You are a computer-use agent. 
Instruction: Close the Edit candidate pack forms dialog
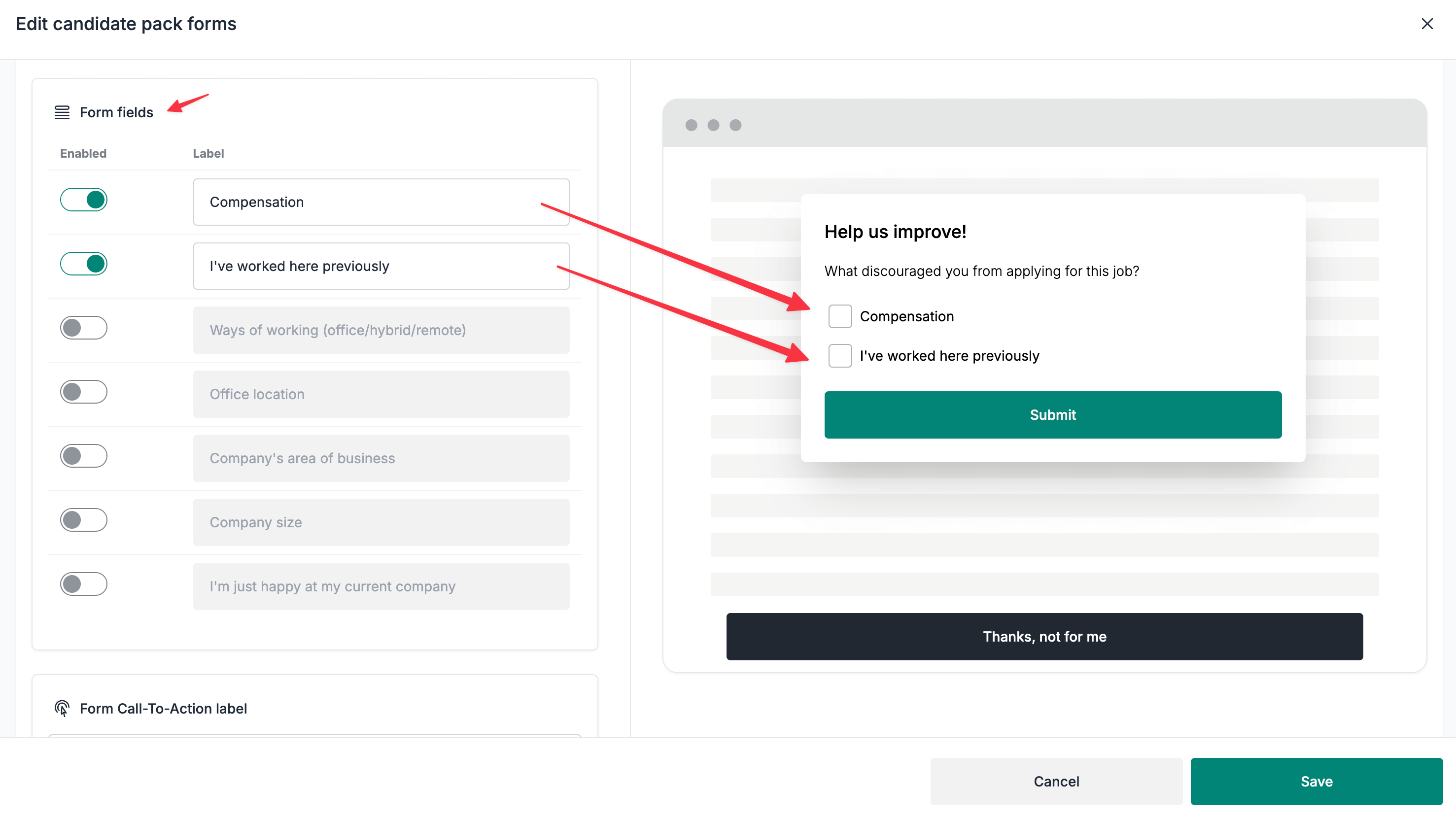pyautogui.click(x=1428, y=24)
